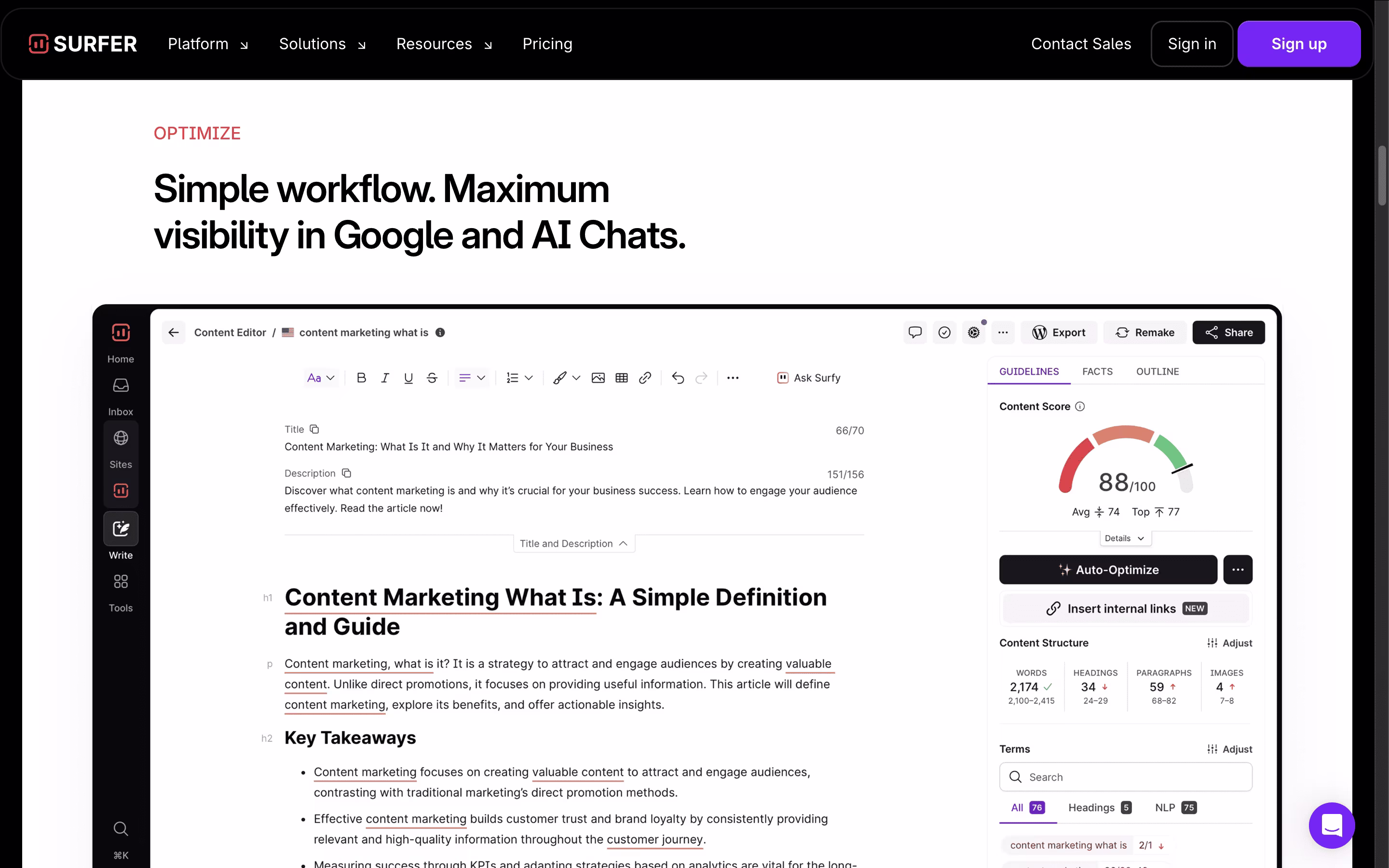Copy the Description using its copy icon
1389x868 pixels.
pos(346,473)
